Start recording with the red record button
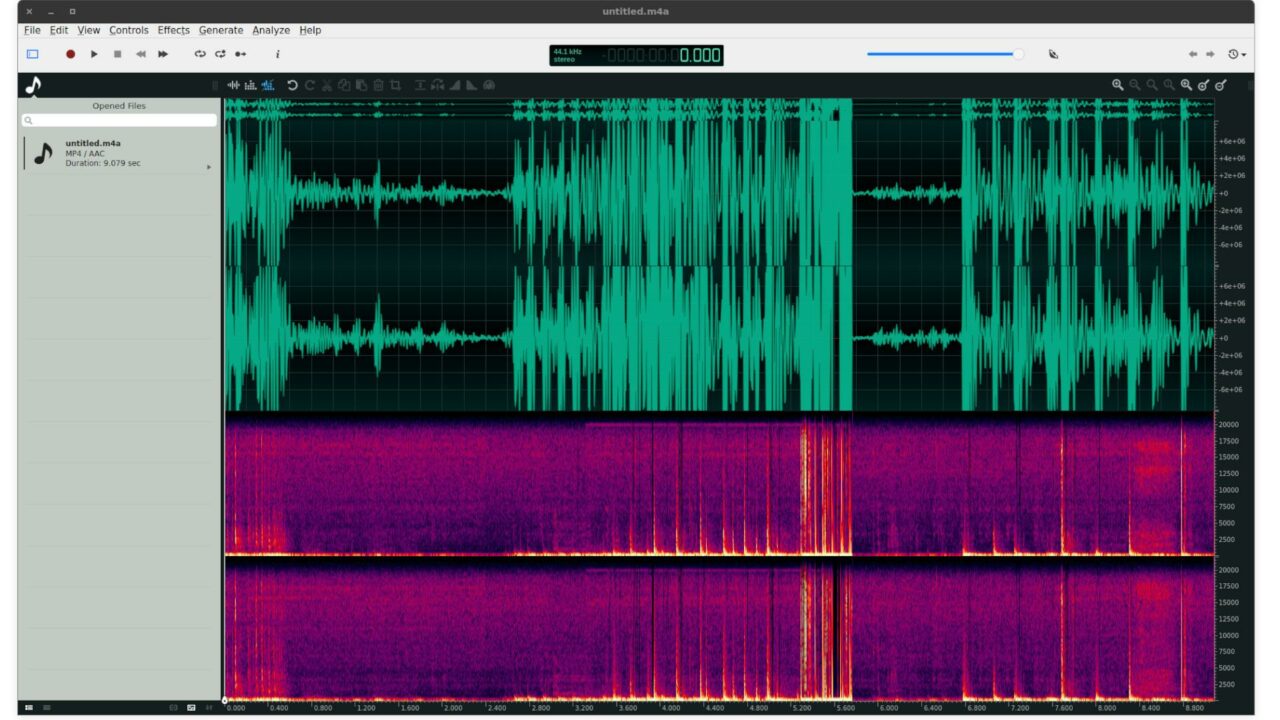 pos(70,55)
